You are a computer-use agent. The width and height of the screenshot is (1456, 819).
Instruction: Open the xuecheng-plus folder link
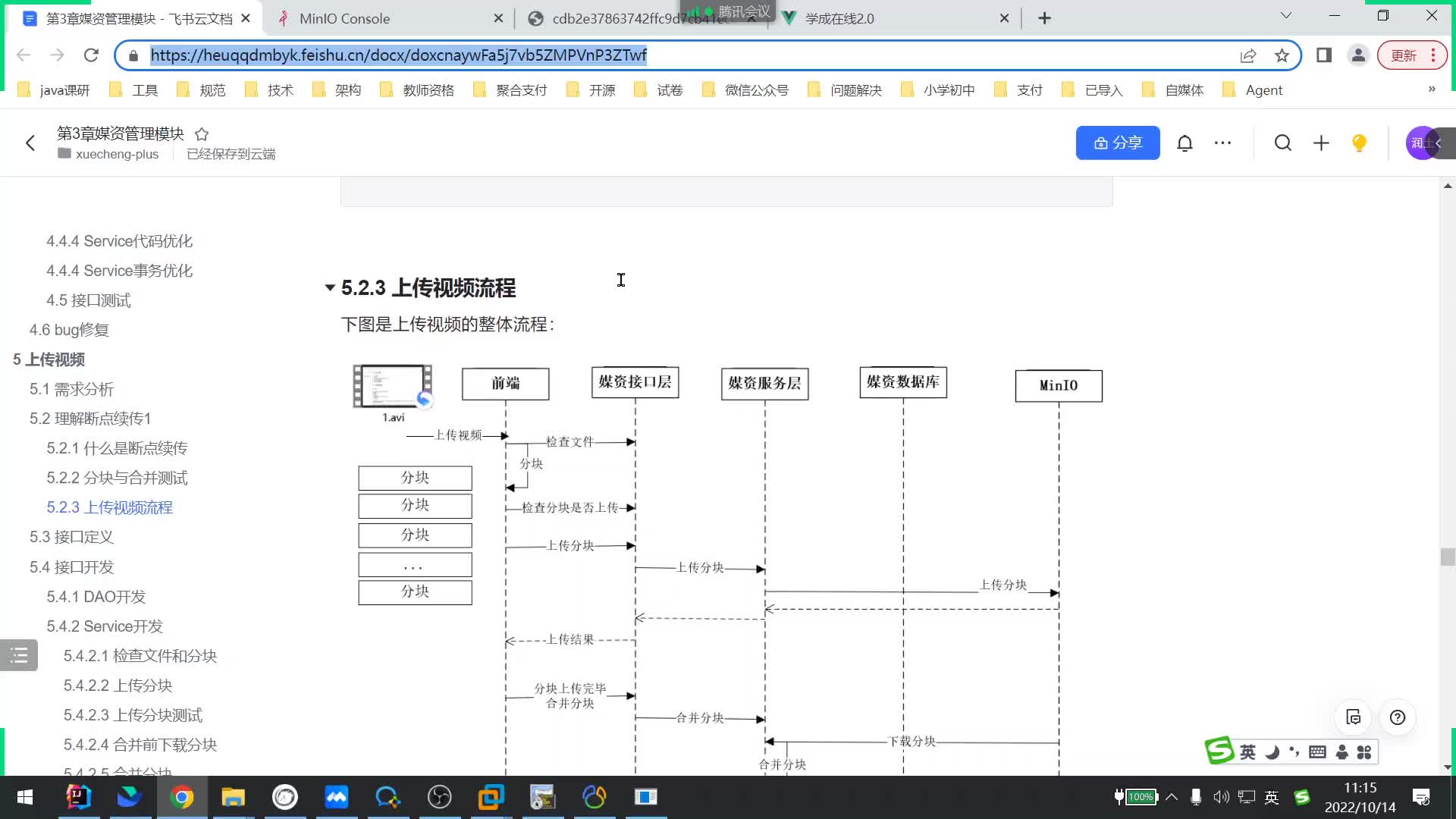pos(117,154)
